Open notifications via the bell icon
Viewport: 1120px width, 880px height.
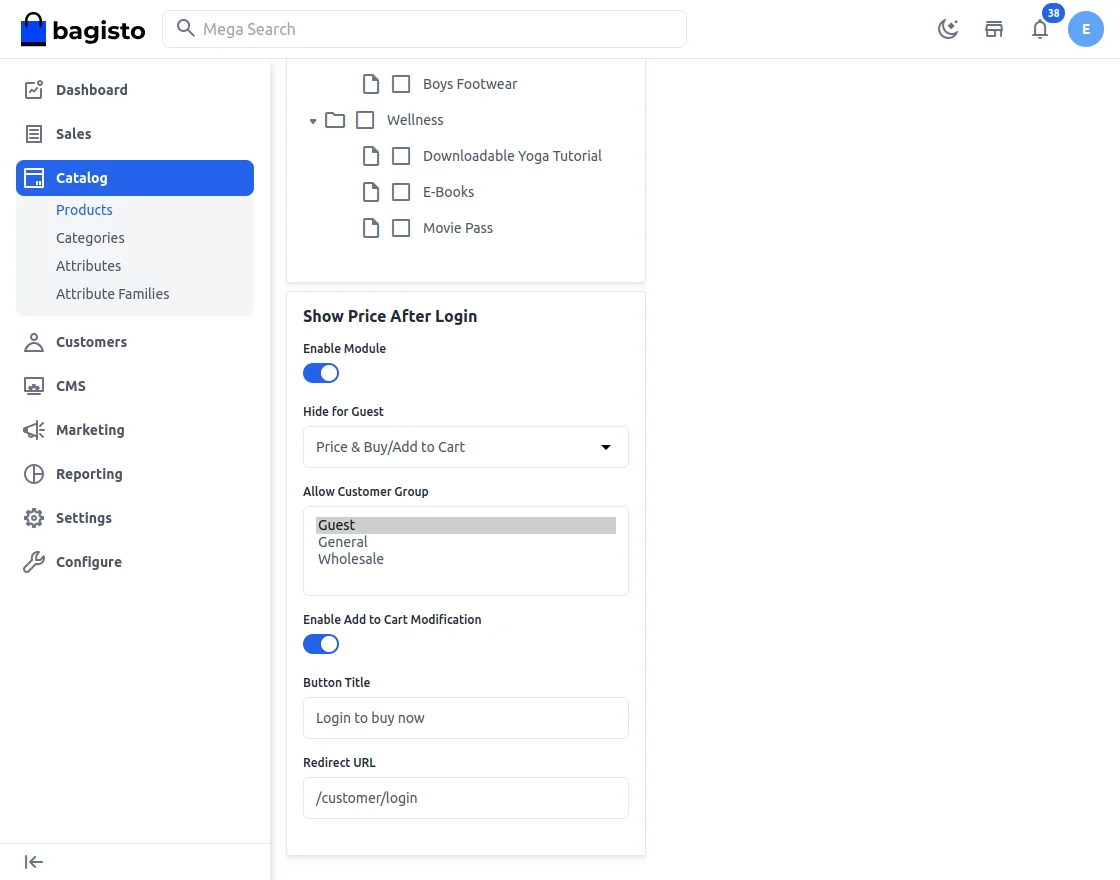(1039, 30)
